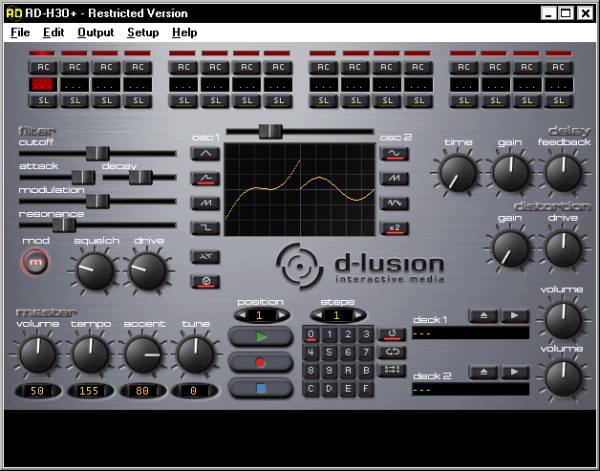Click the accent value display showing 80
The height and width of the screenshot is (471, 600).
(143, 391)
